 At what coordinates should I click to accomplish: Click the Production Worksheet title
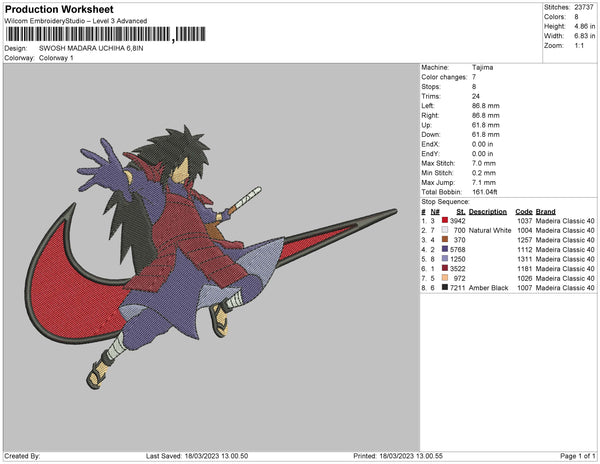pyautogui.click(x=59, y=9)
